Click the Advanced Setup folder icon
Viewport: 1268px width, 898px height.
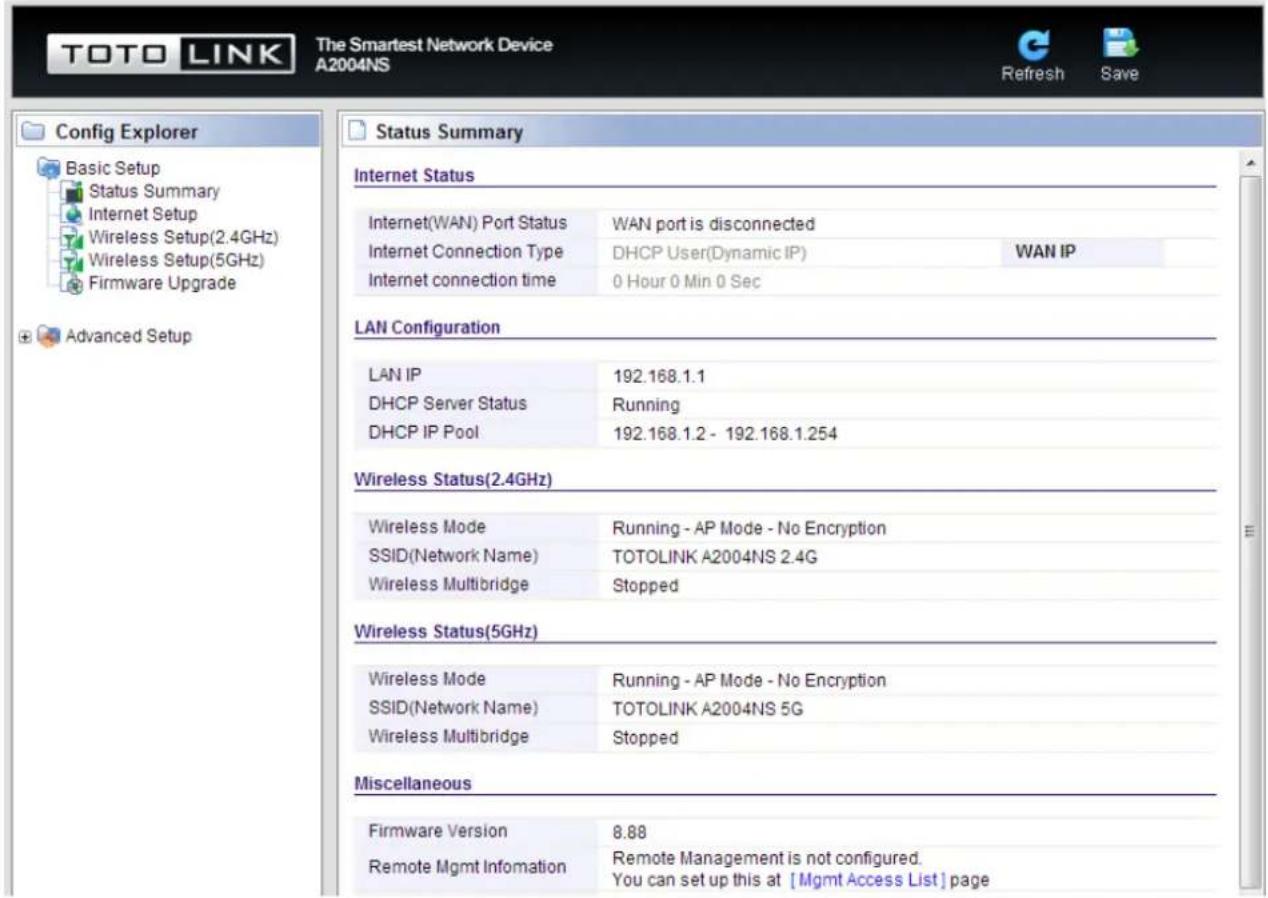click(x=48, y=336)
